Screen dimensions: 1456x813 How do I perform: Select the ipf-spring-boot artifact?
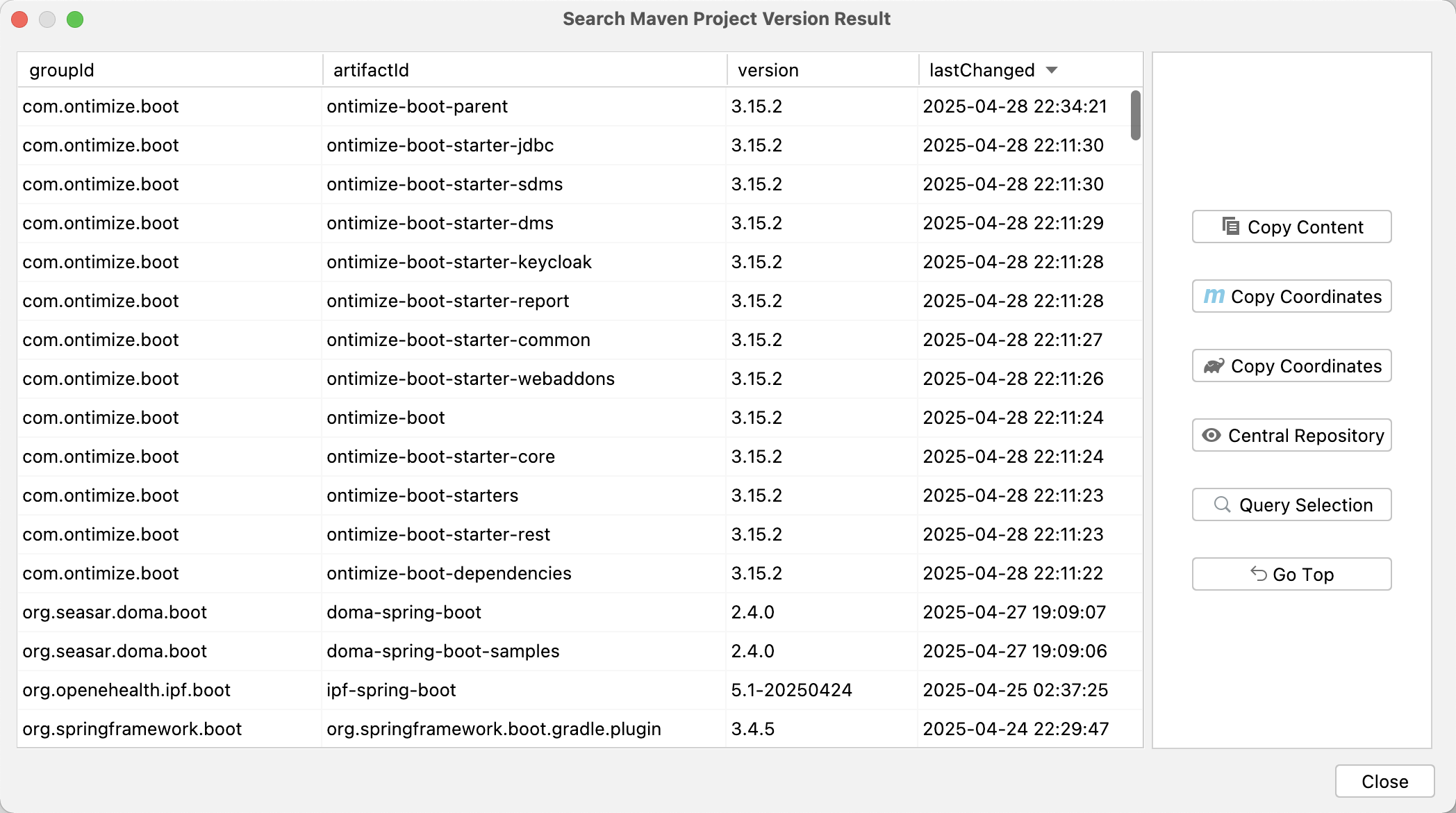tap(391, 690)
